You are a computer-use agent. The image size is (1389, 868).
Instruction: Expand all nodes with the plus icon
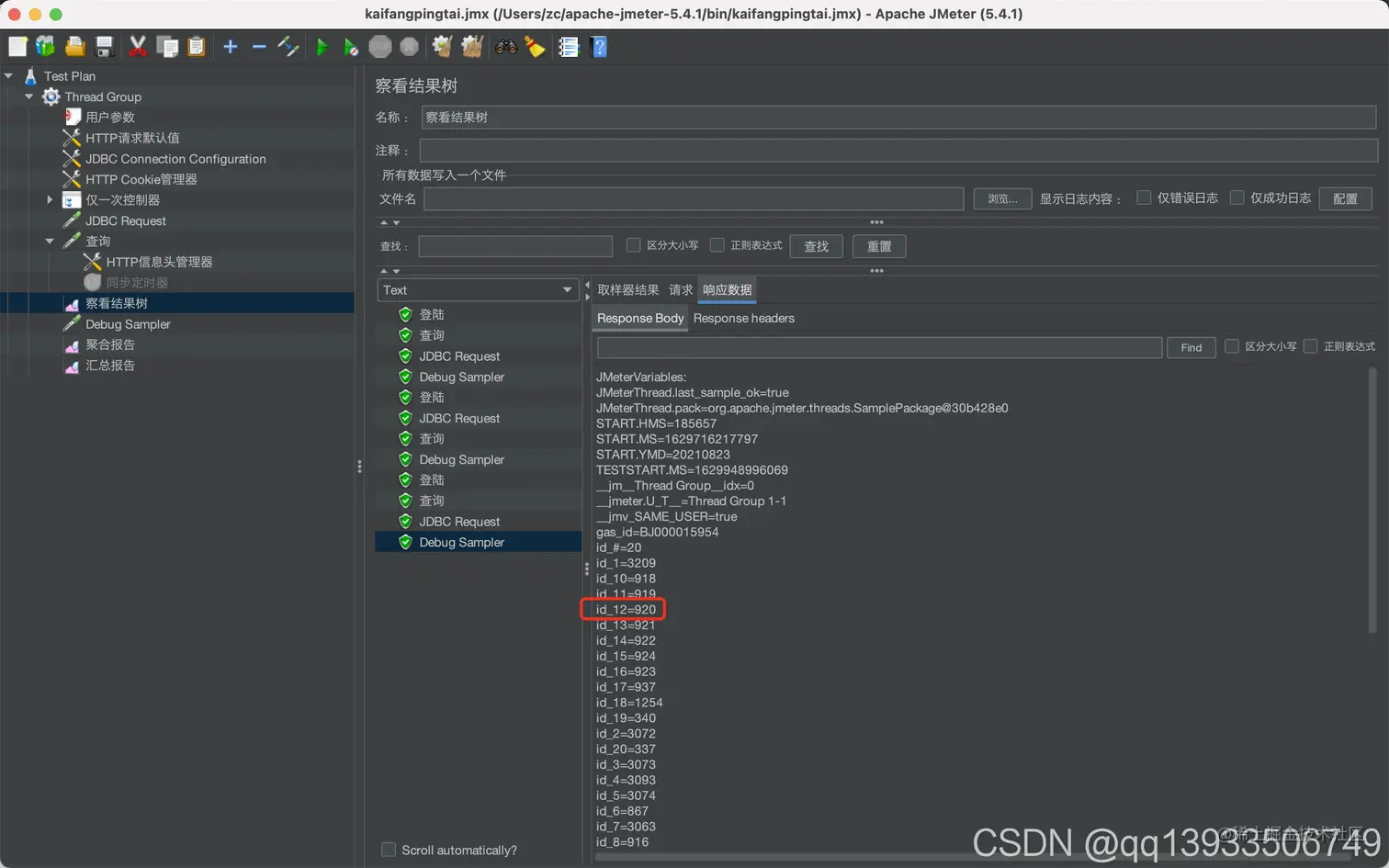pos(231,47)
